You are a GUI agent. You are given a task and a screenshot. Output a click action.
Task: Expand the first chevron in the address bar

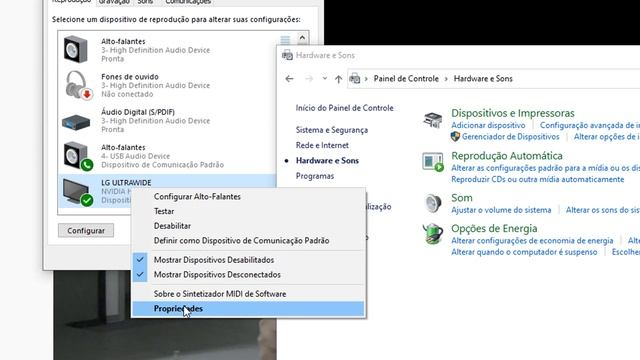coord(366,79)
